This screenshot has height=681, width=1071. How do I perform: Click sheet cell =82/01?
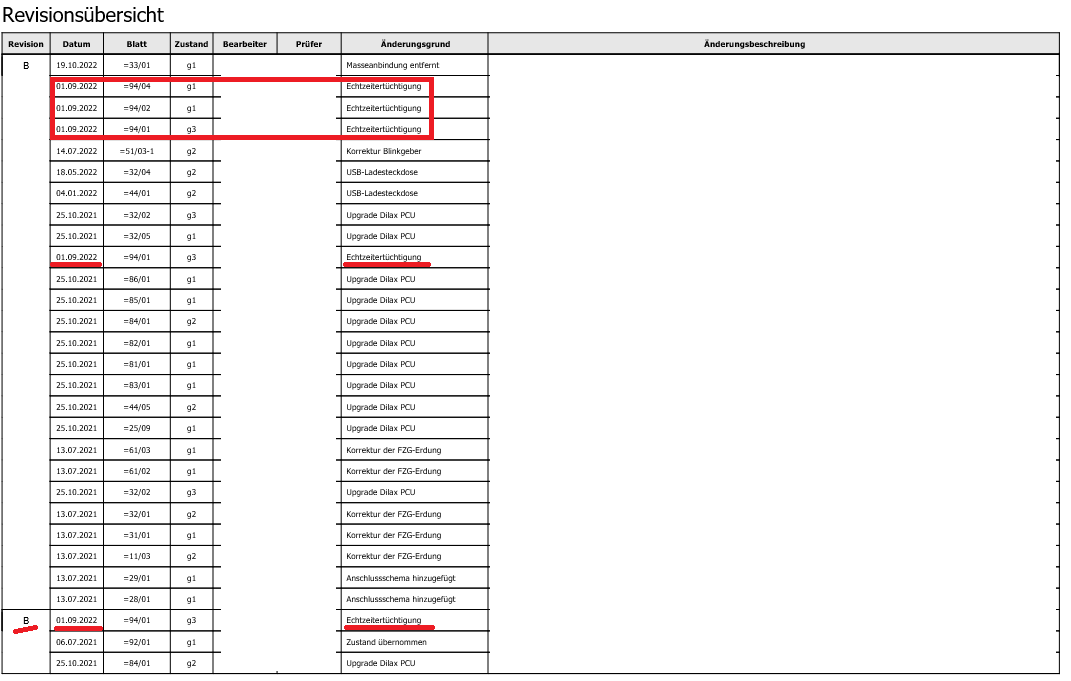coord(137,344)
